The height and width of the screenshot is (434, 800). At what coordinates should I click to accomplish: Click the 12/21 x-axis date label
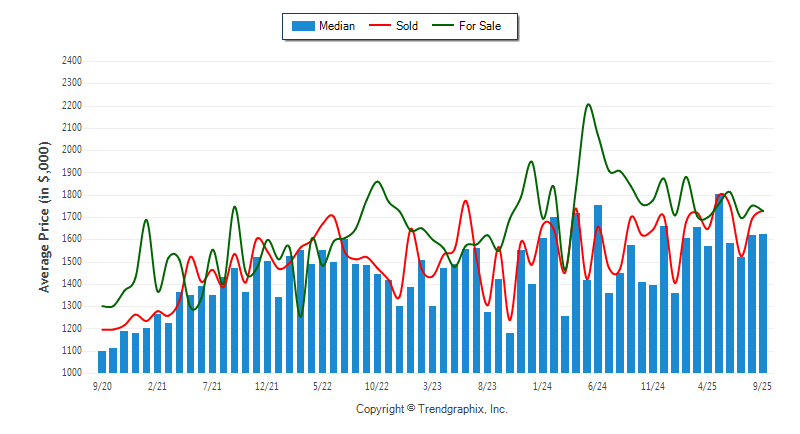[x=267, y=385]
